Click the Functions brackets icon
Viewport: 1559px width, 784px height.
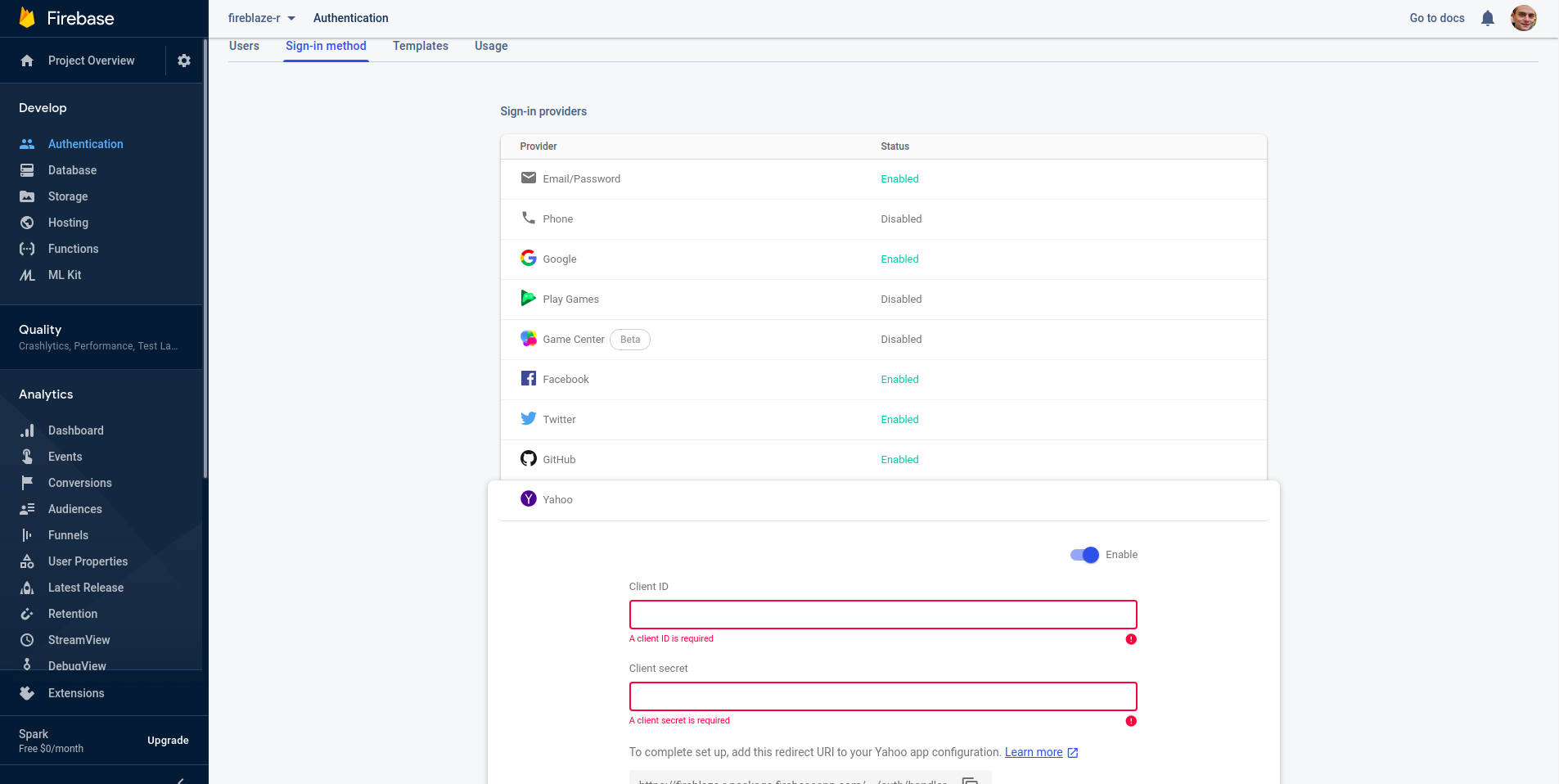click(x=27, y=249)
